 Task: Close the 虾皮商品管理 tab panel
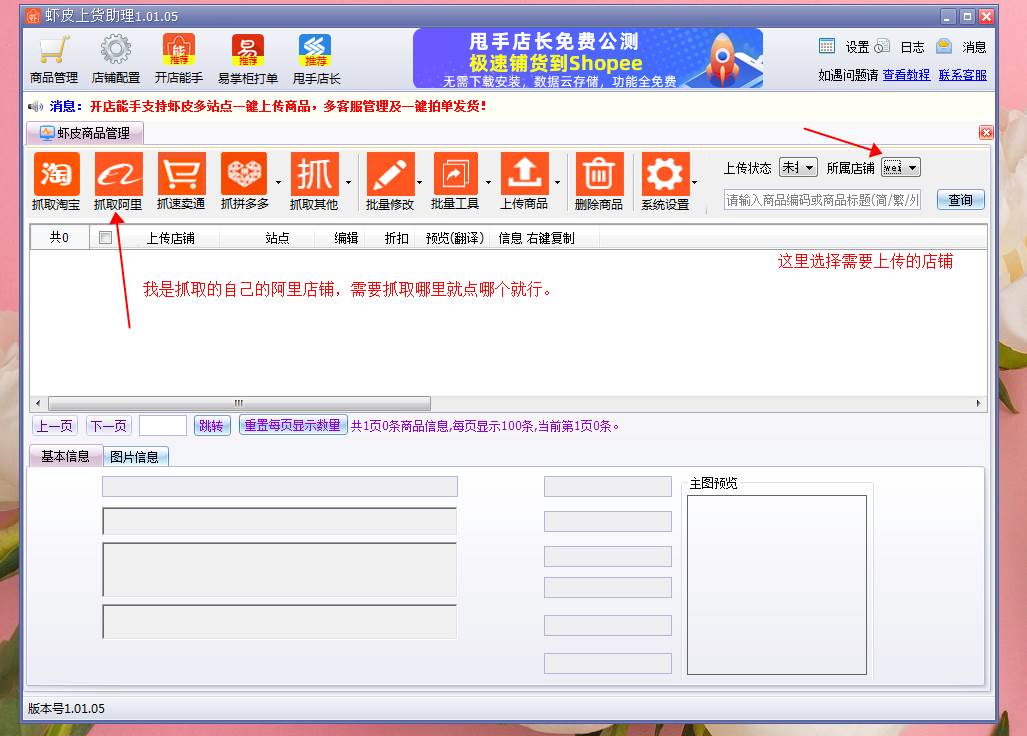point(986,133)
